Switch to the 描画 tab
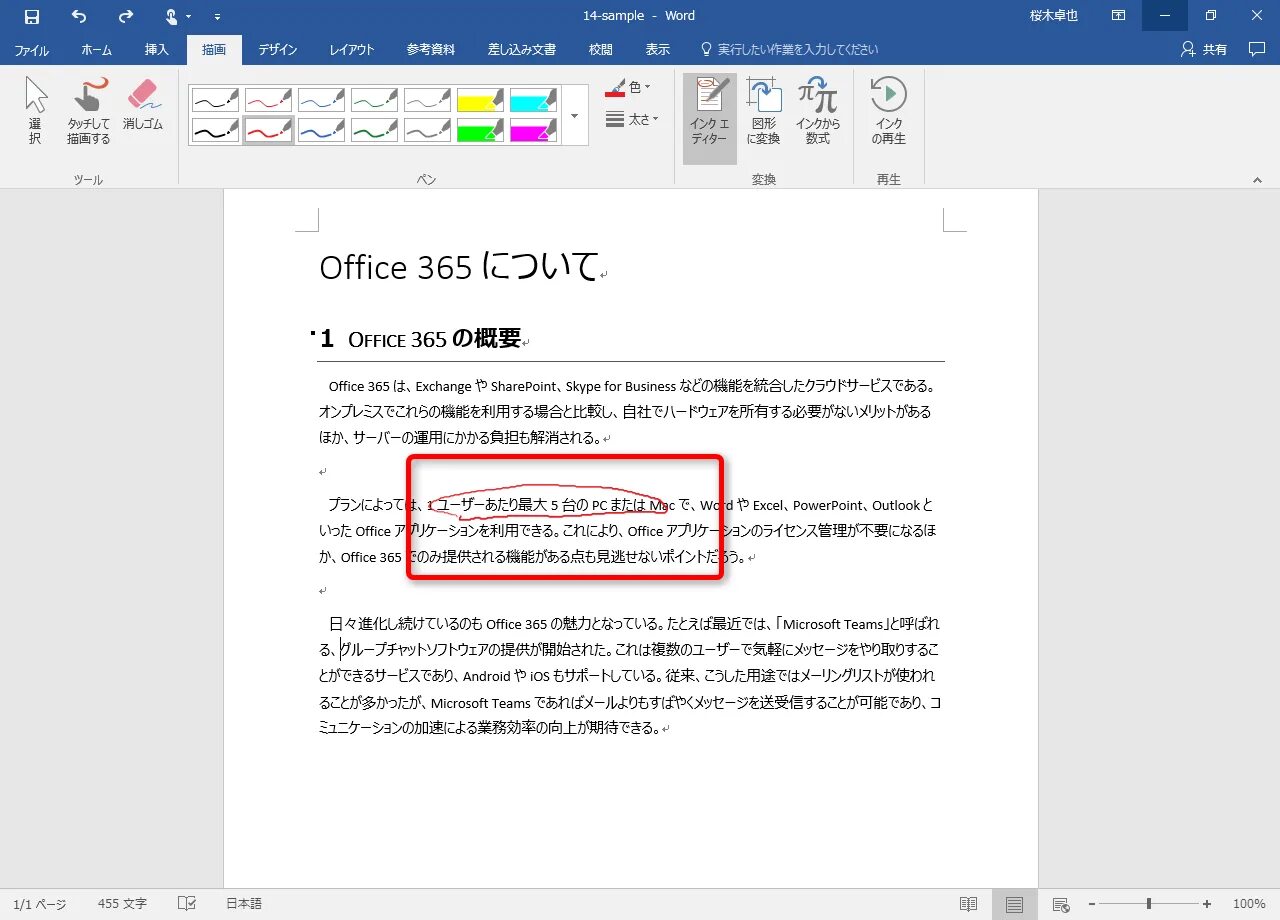Image resolution: width=1280 pixels, height=920 pixels. tap(214, 49)
